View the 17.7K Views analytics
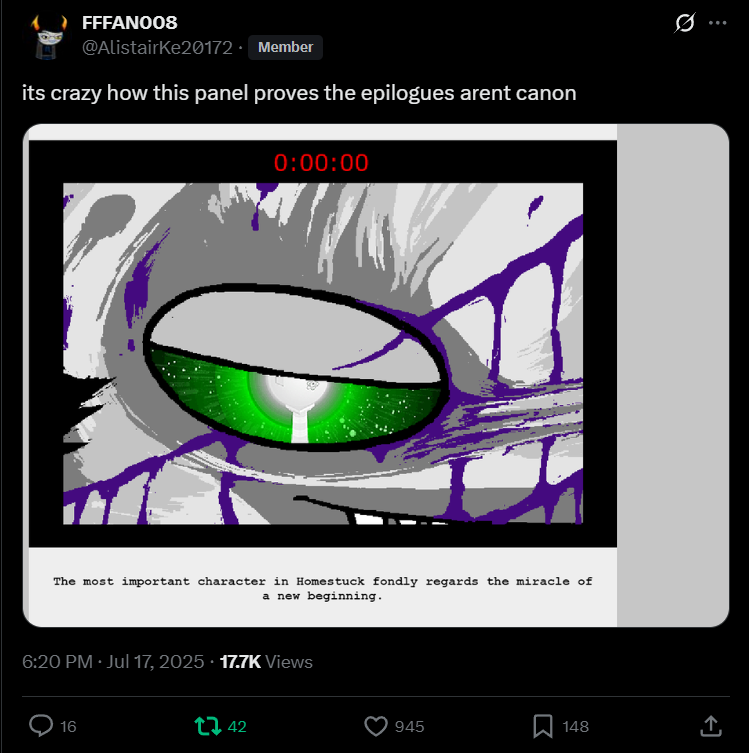The width and height of the screenshot is (749, 753). pos(266,662)
